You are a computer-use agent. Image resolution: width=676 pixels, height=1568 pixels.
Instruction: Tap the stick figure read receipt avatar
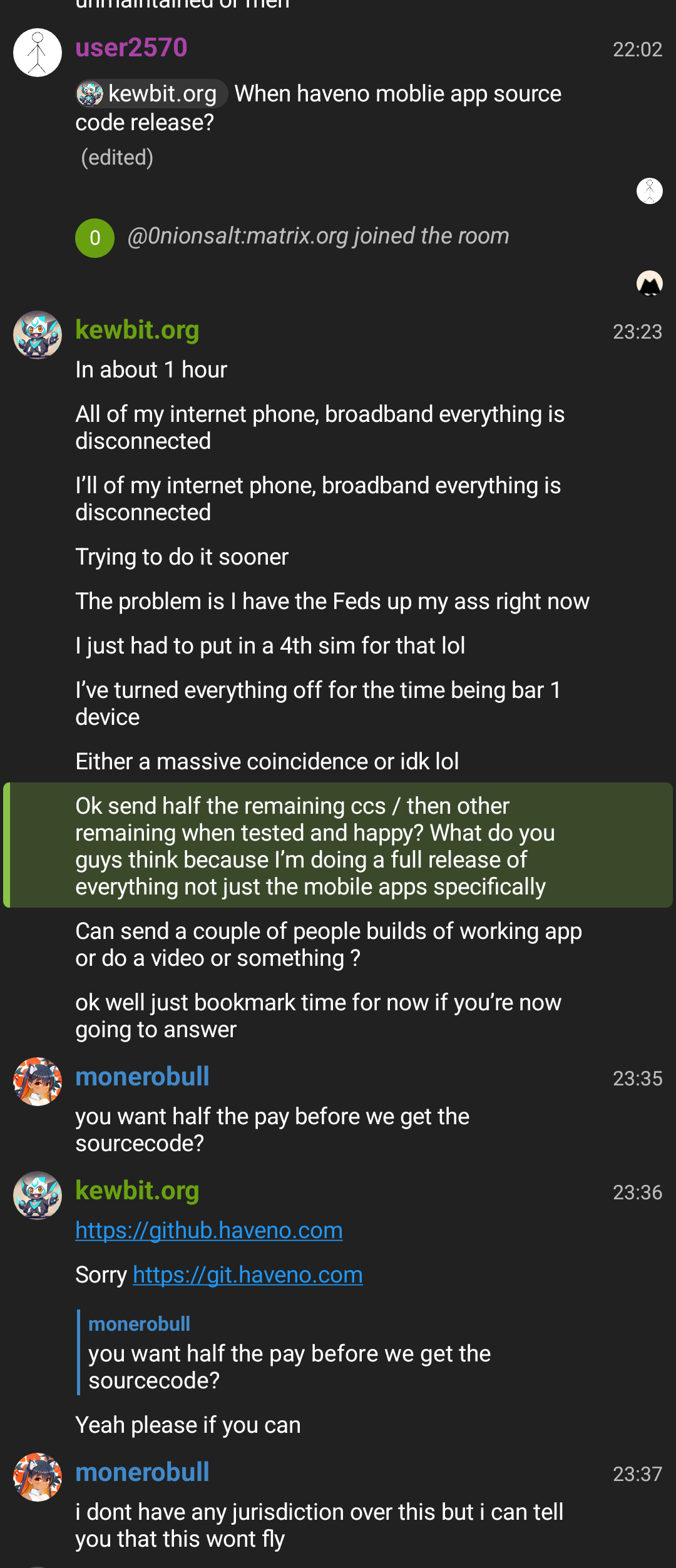[x=650, y=191]
